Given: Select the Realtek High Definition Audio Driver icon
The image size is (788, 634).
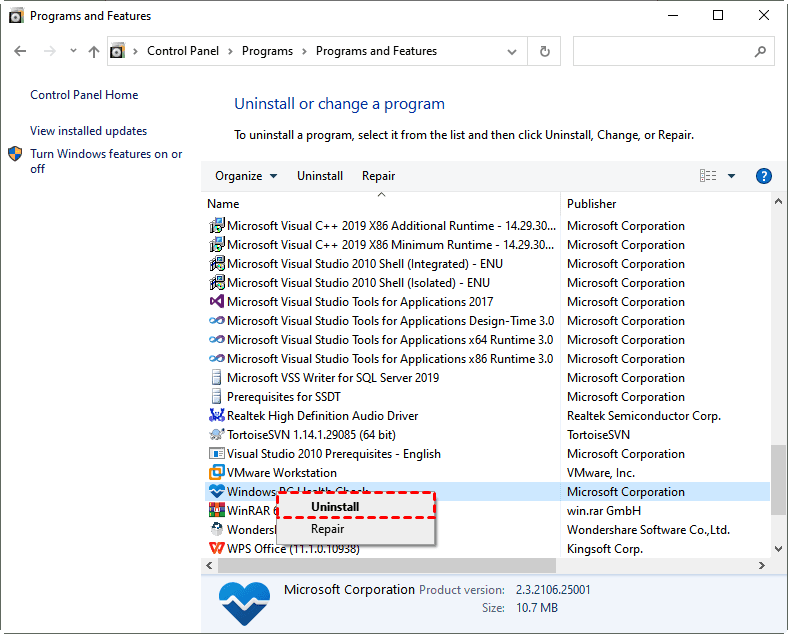Looking at the screenshot, I should pyautogui.click(x=216, y=416).
